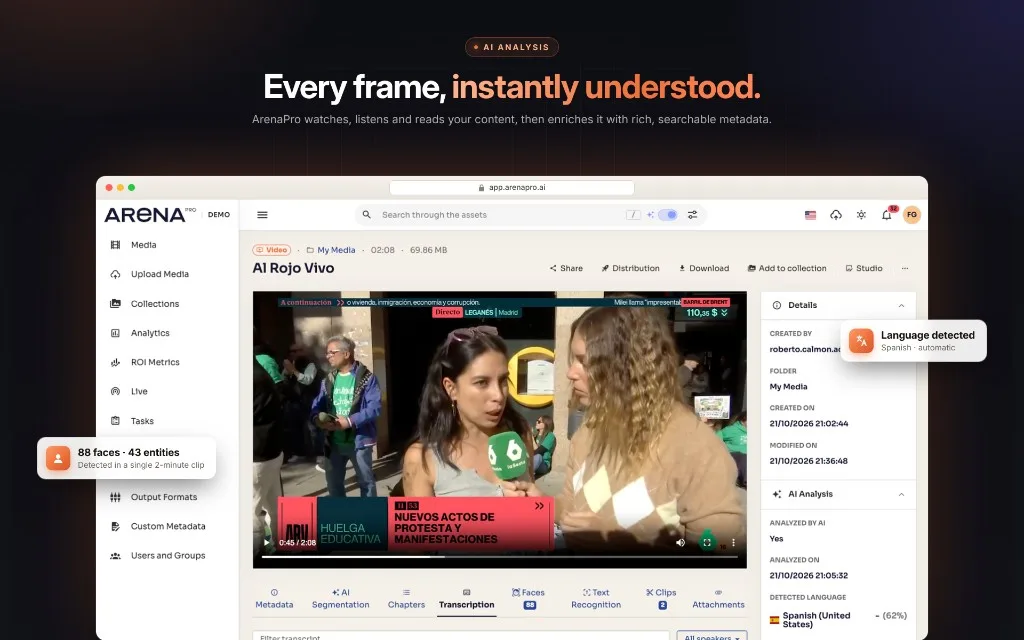Follow the My Media breadcrumb link
This screenshot has width=1024, height=640.
tap(336, 250)
